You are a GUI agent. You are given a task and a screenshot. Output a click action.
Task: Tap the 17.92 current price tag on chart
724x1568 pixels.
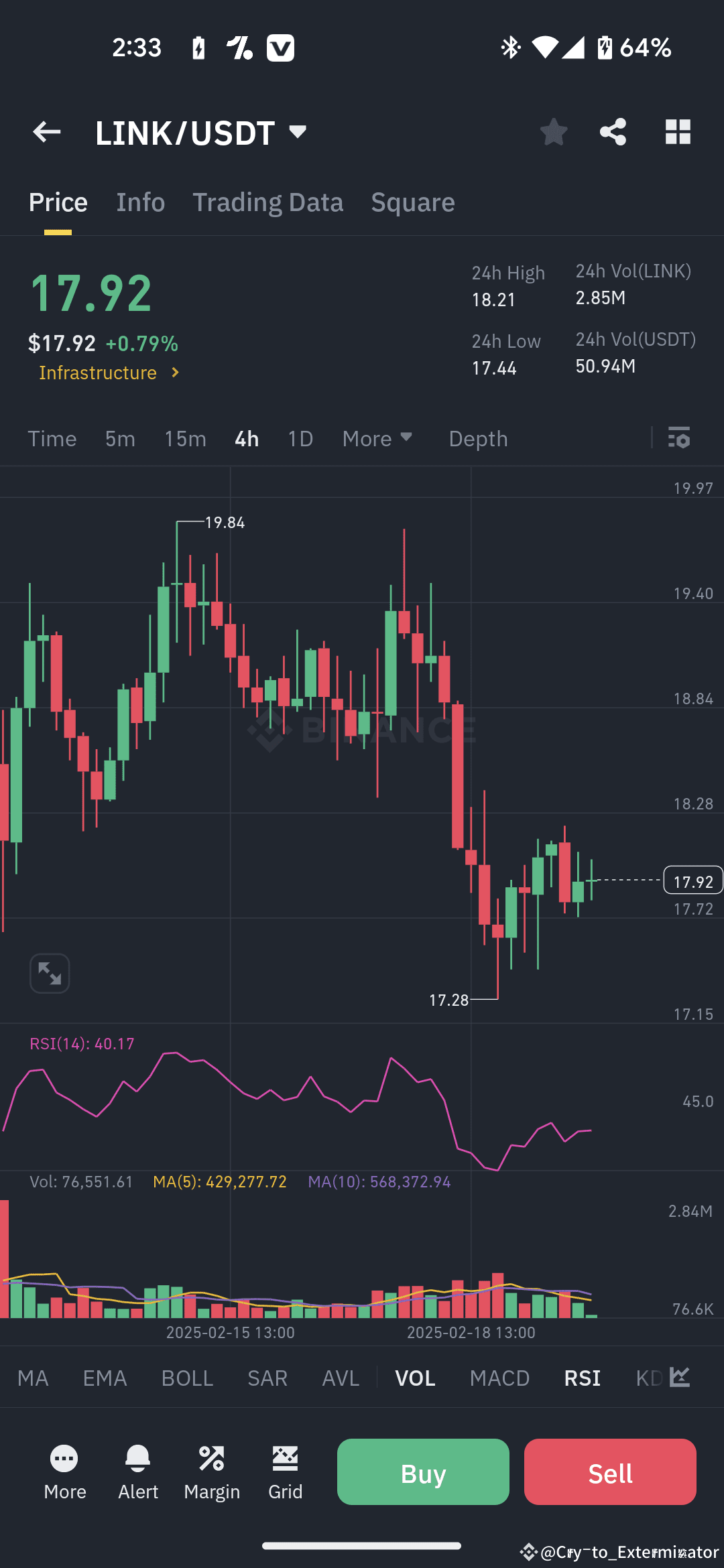click(693, 880)
